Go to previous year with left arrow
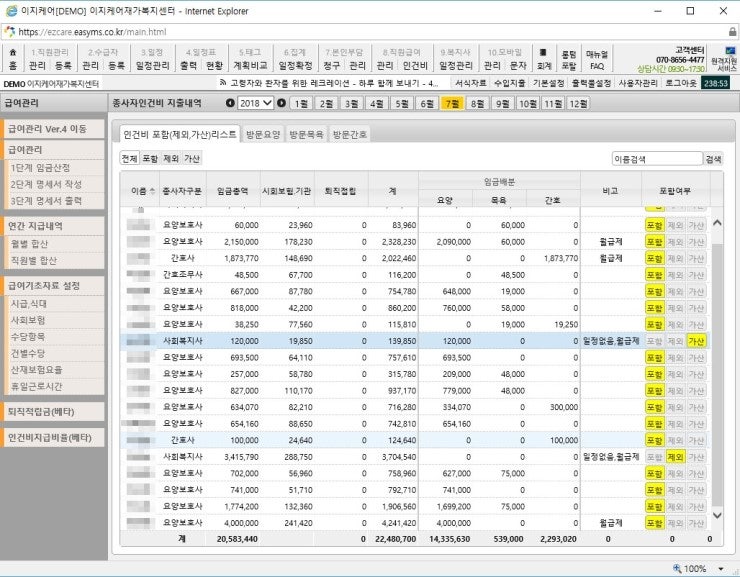Image resolution: width=740 pixels, height=577 pixels. (230, 103)
